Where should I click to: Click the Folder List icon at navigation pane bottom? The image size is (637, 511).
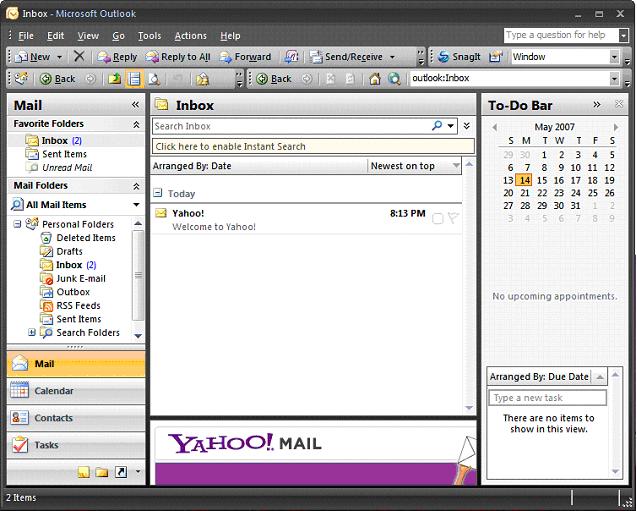click(x=102, y=472)
